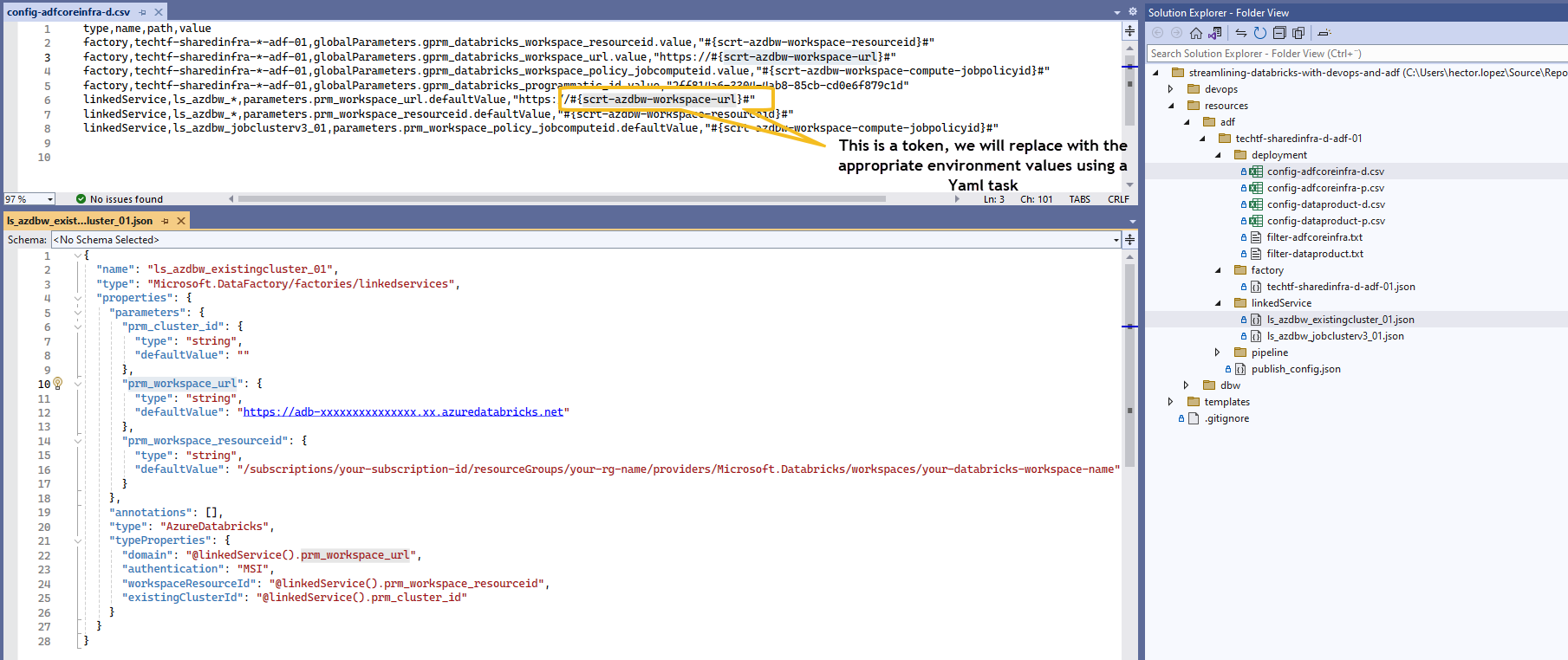Click the lightbulb quick-action on line 10

coord(58,383)
